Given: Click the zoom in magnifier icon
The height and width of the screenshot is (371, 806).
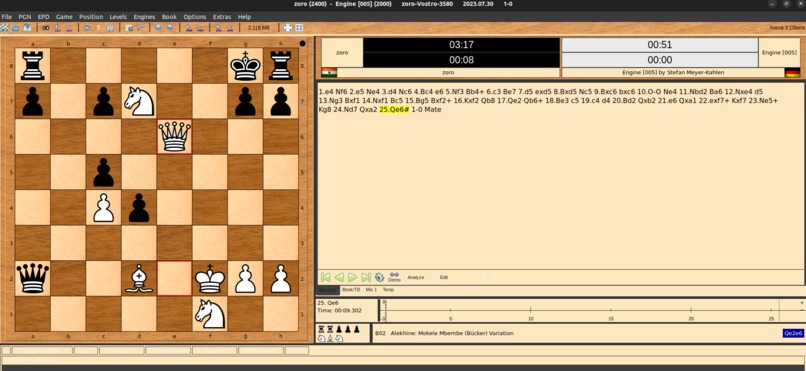Looking at the screenshot, I should (x=159, y=28).
